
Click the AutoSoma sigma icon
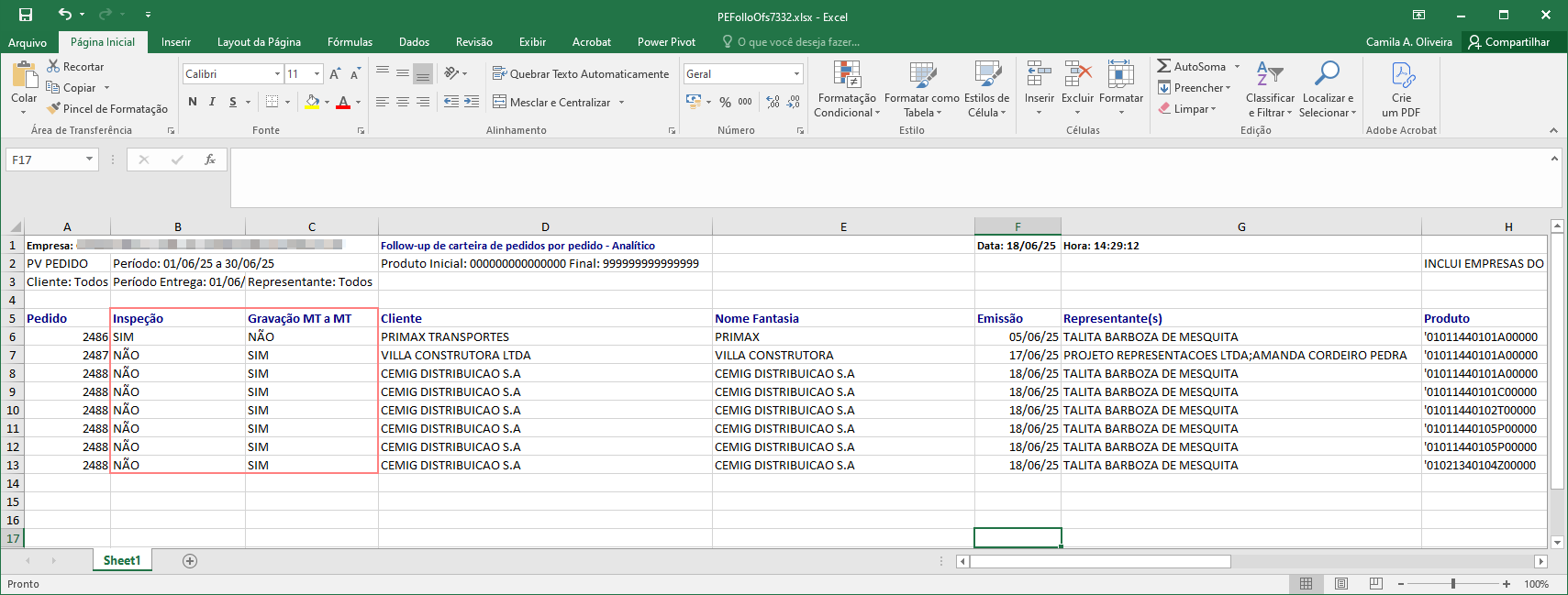(1163, 66)
